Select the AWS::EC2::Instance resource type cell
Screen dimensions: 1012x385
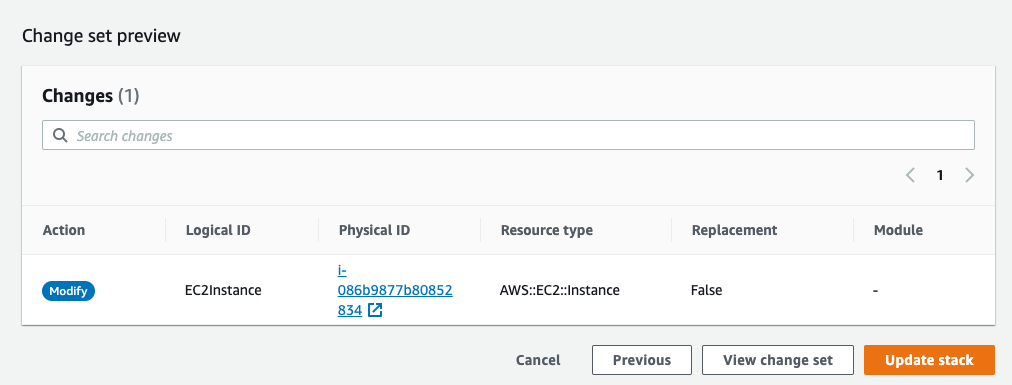coord(560,291)
